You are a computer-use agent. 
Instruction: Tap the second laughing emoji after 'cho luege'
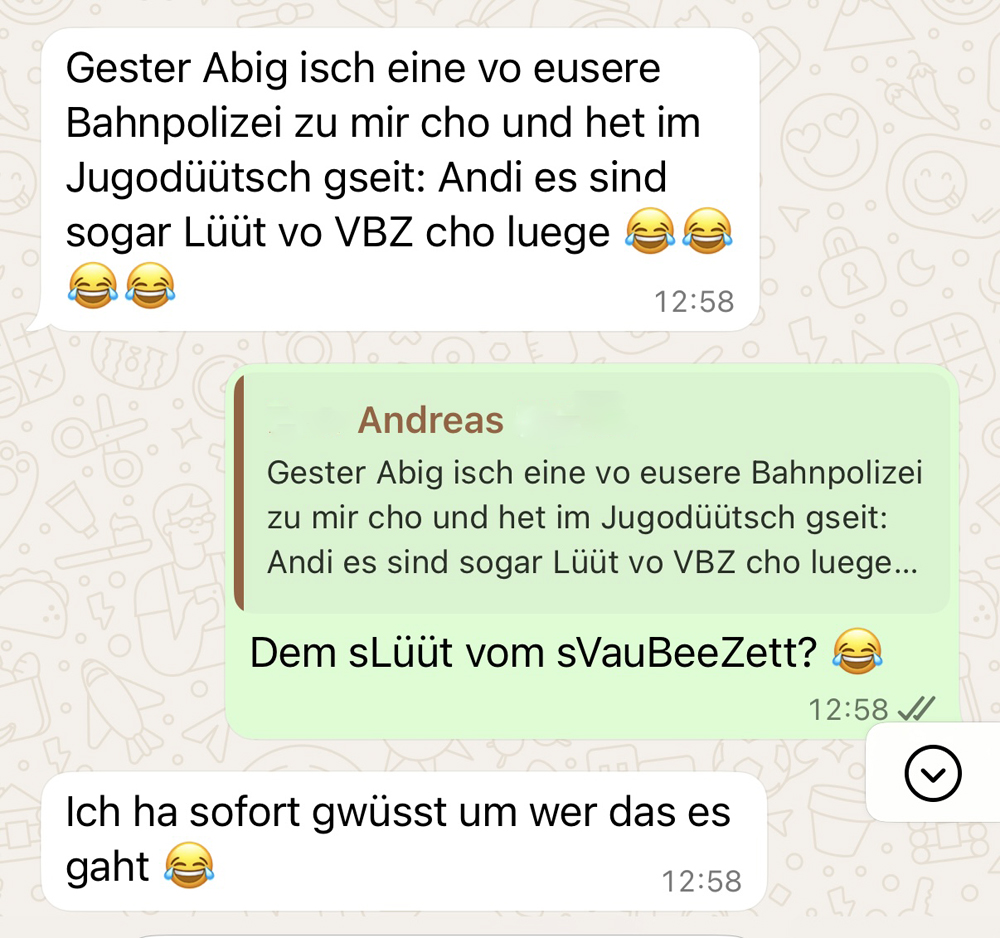pos(707,231)
